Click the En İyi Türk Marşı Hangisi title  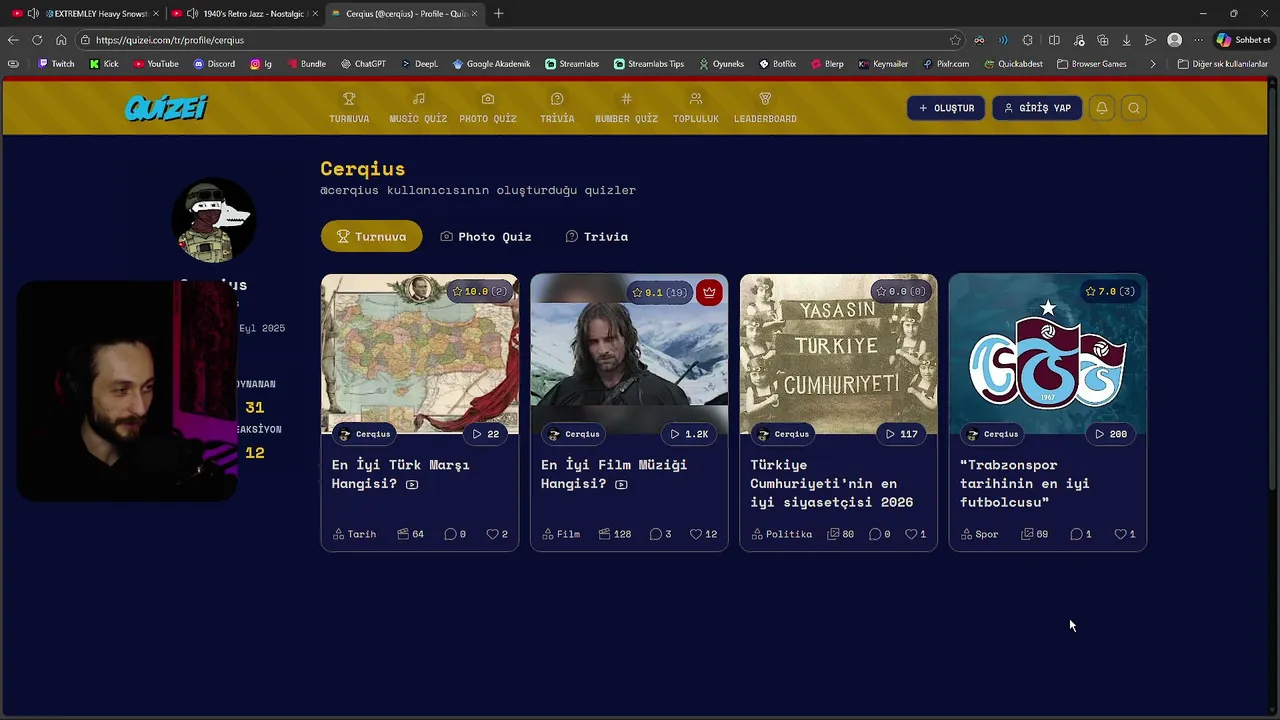[401, 474]
